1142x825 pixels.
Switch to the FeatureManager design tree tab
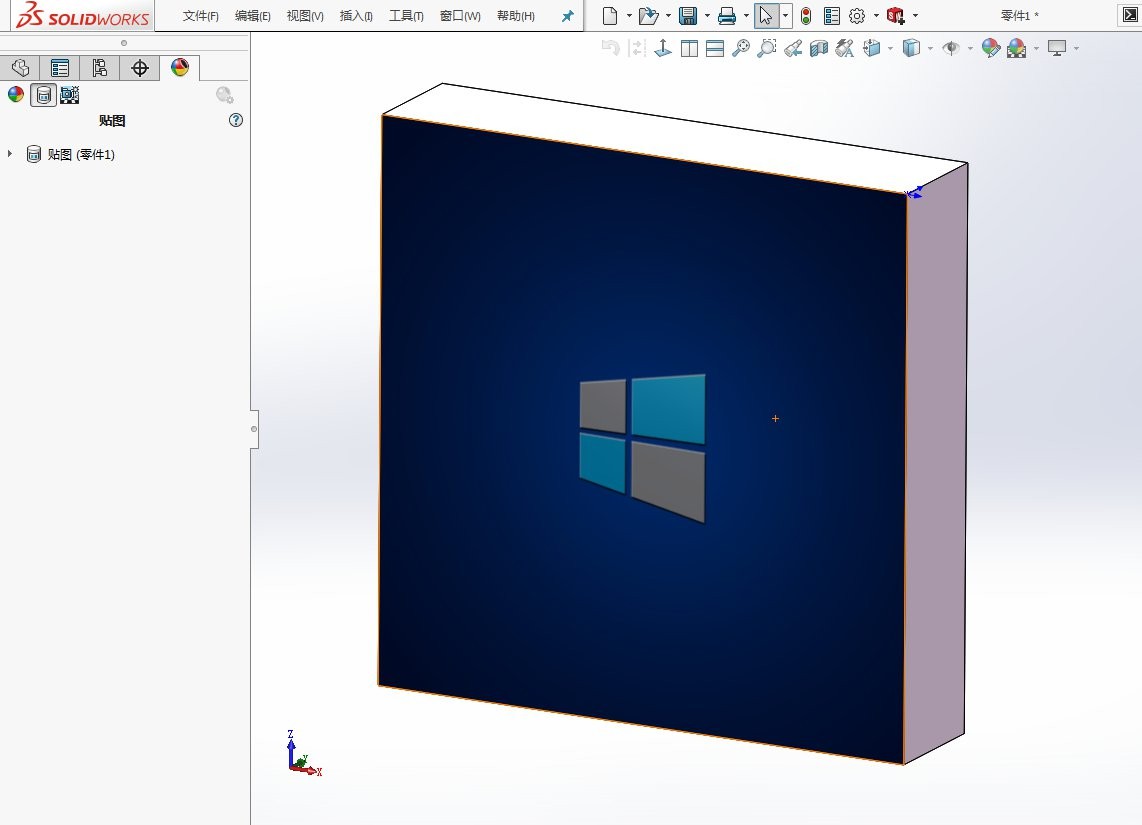(x=20, y=68)
